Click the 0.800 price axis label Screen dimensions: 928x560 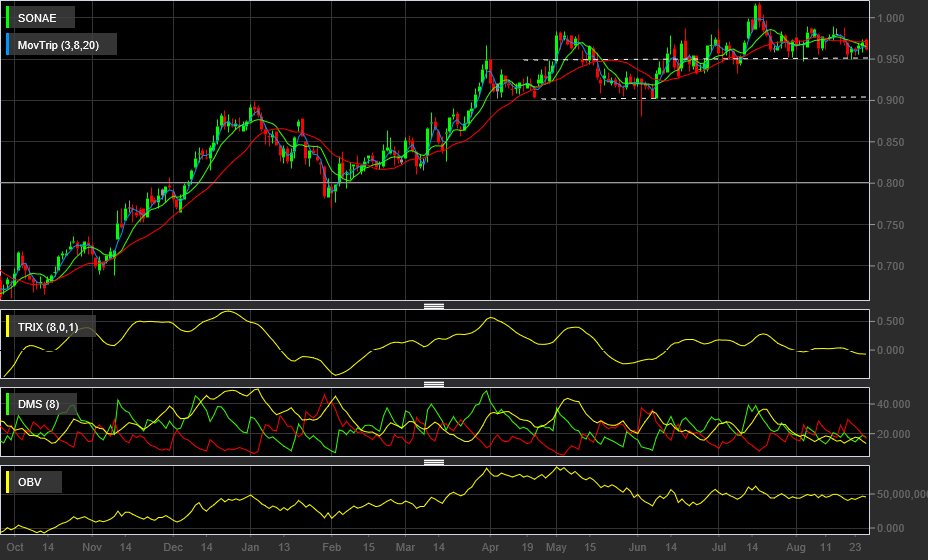click(x=891, y=183)
